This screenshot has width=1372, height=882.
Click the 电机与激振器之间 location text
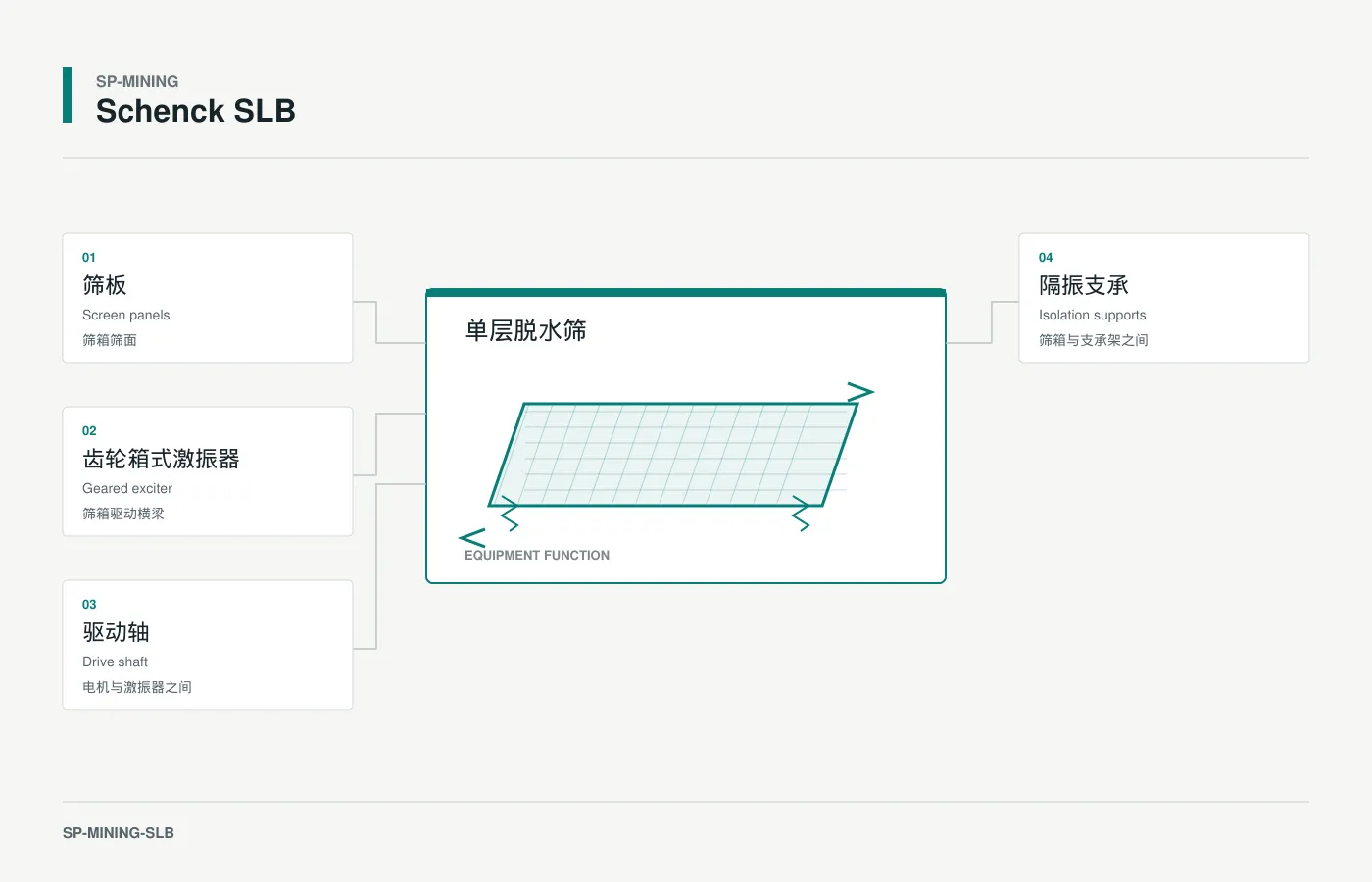(137, 687)
